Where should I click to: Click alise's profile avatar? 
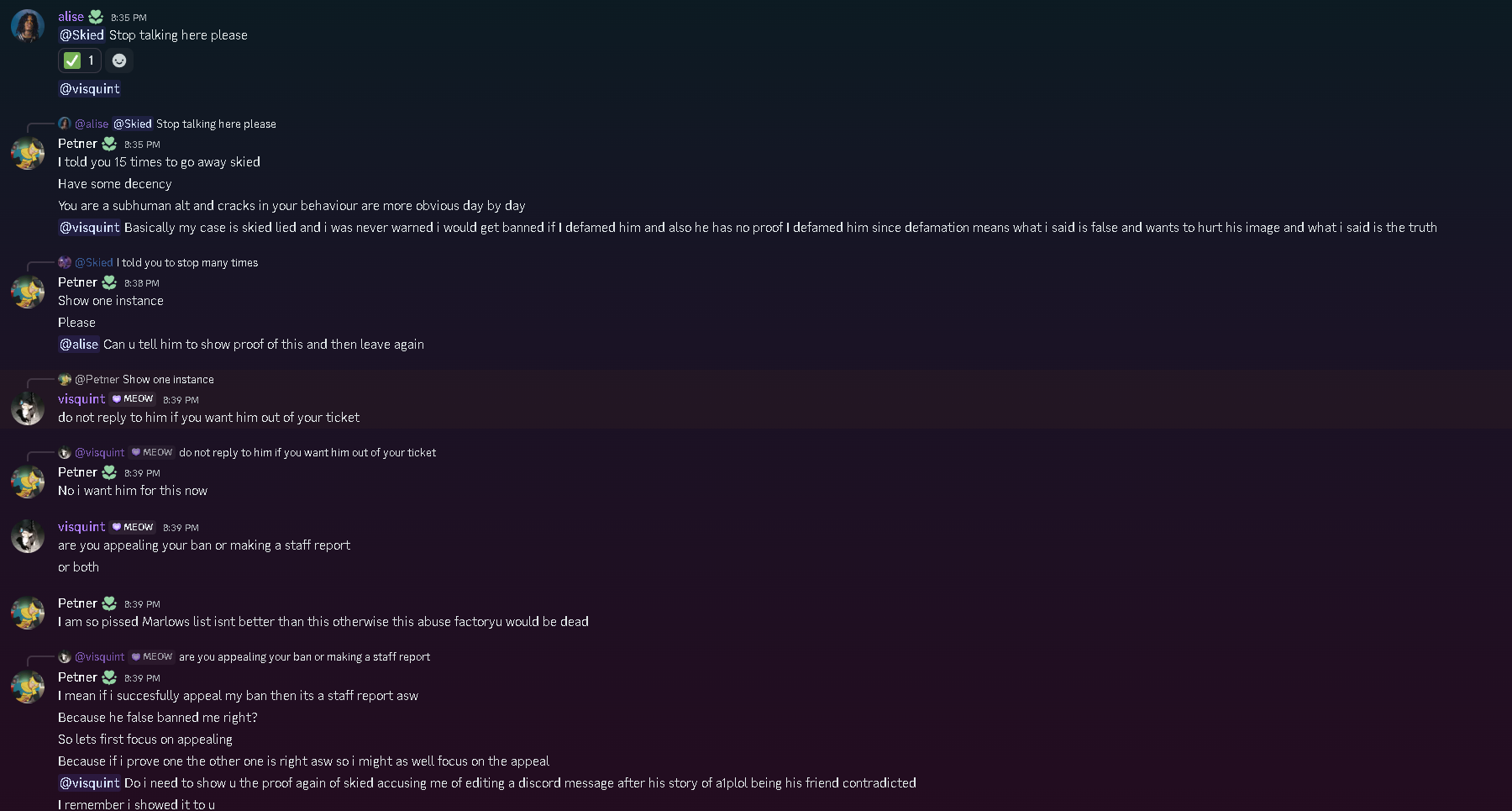point(27,27)
